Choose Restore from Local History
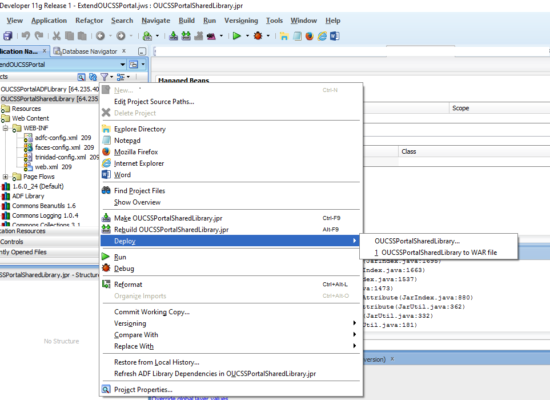Image resolution: width=550 pixels, height=400 pixels. [x=156, y=362]
